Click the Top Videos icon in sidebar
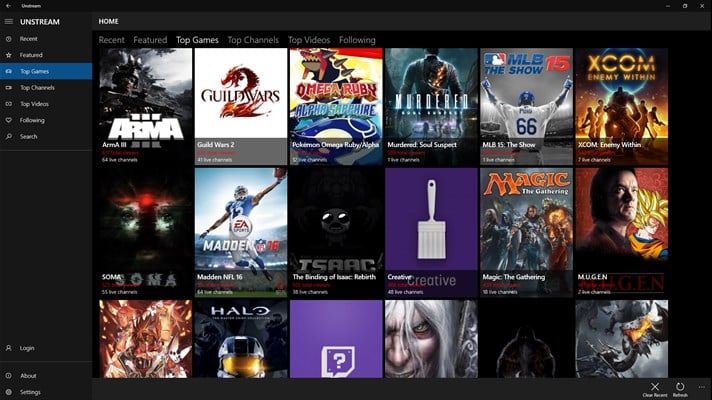The width and height of the screenshot is (712, 400). point(9,104)
